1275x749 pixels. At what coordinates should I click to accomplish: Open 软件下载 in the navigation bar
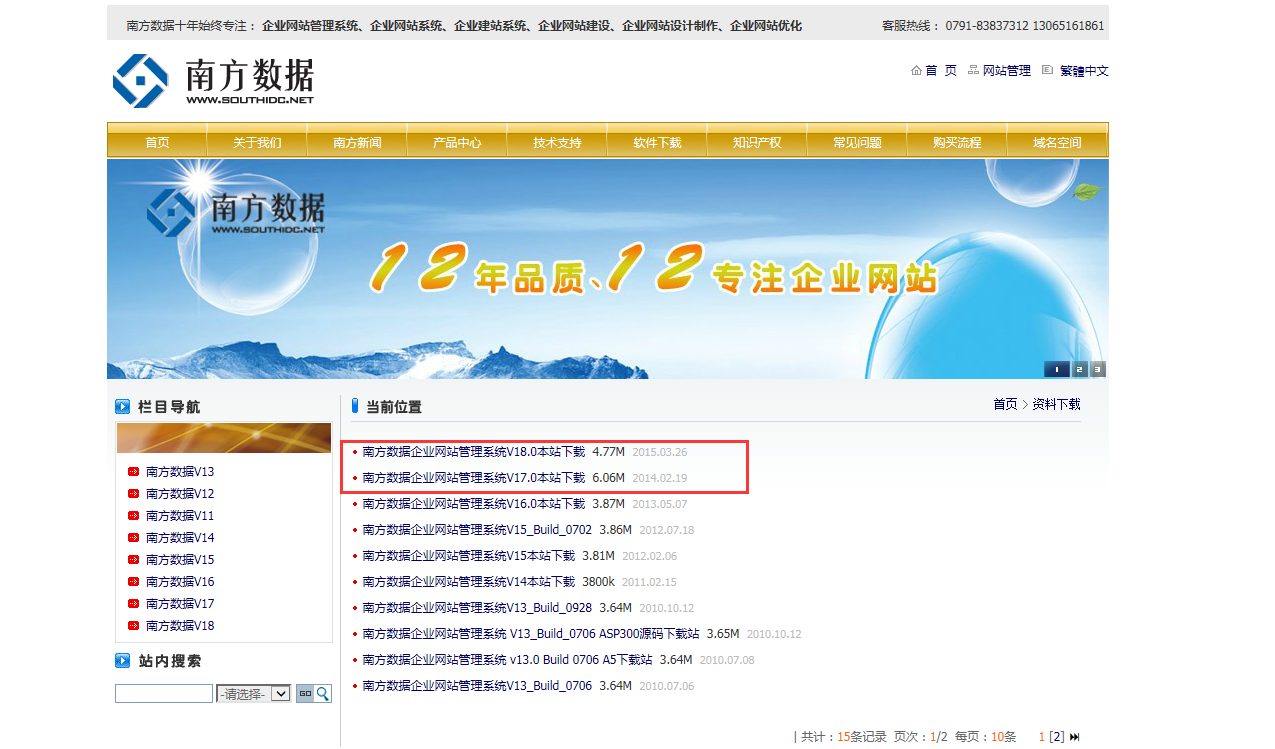coord(657,143)
